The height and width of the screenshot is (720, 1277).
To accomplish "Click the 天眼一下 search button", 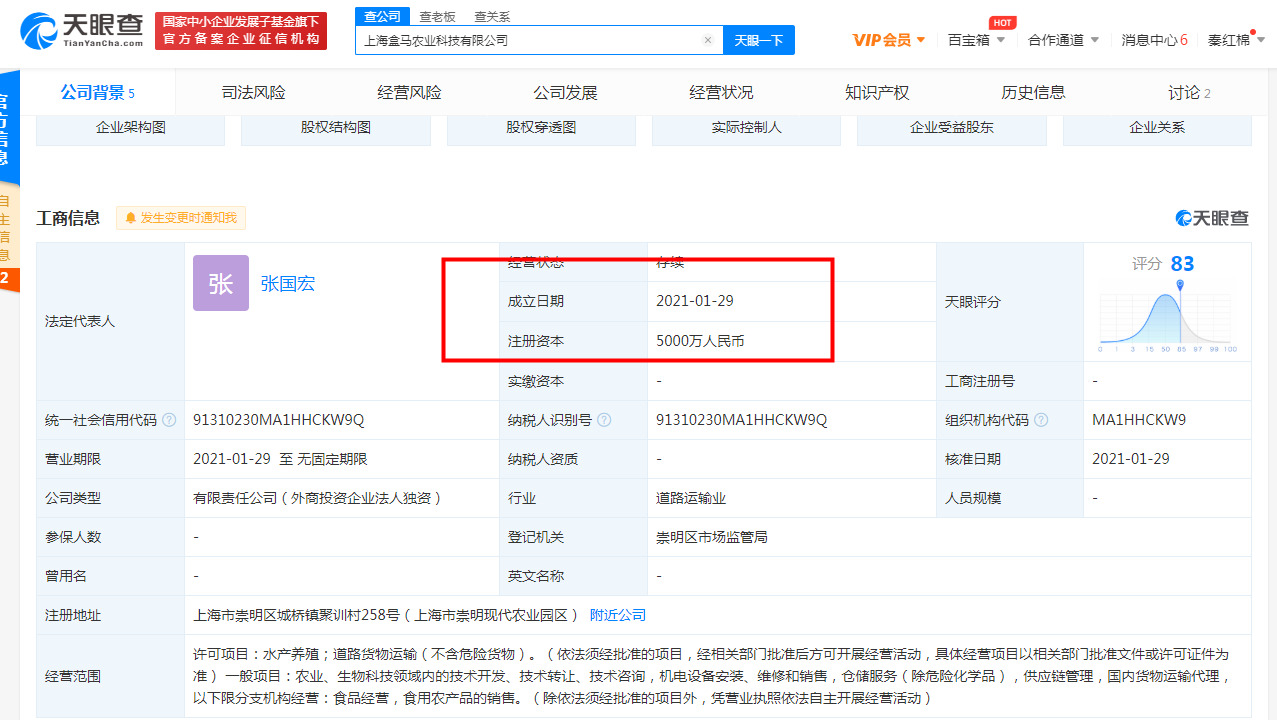I will 759,41.
